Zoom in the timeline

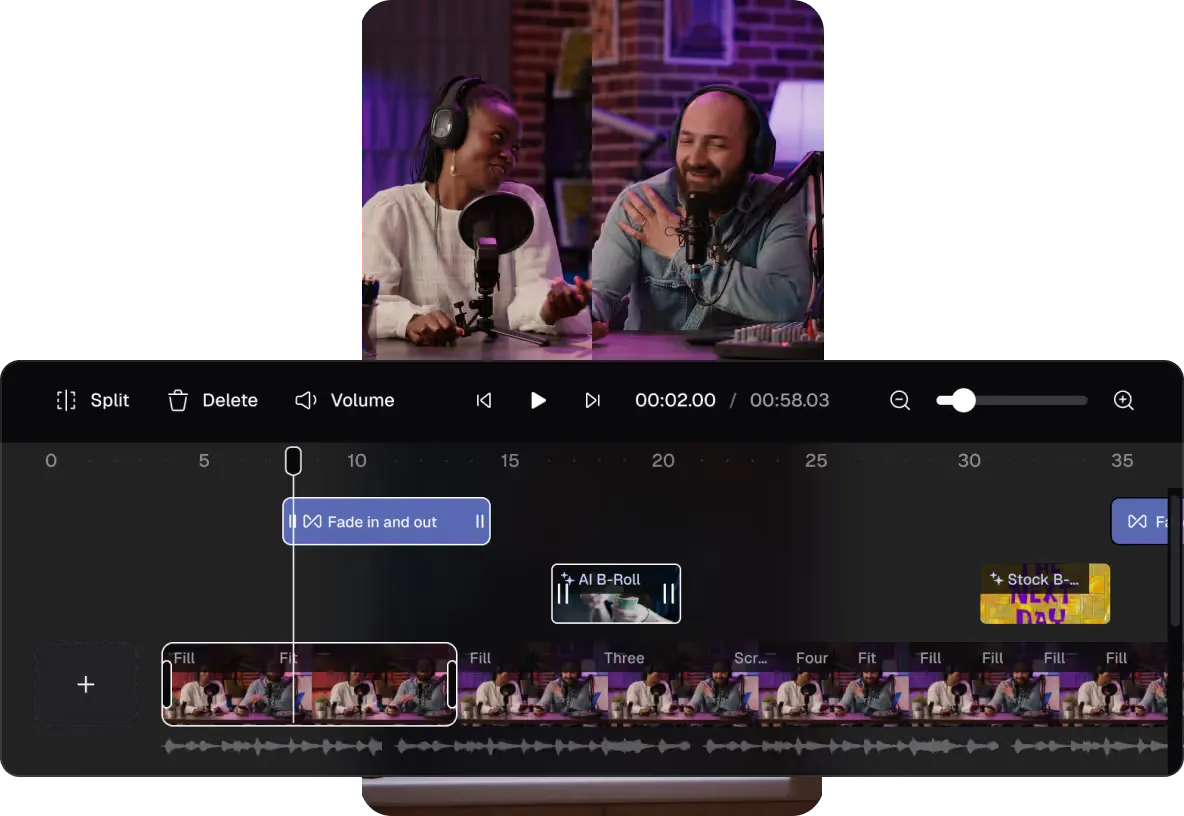click(x=1123, y=401)
